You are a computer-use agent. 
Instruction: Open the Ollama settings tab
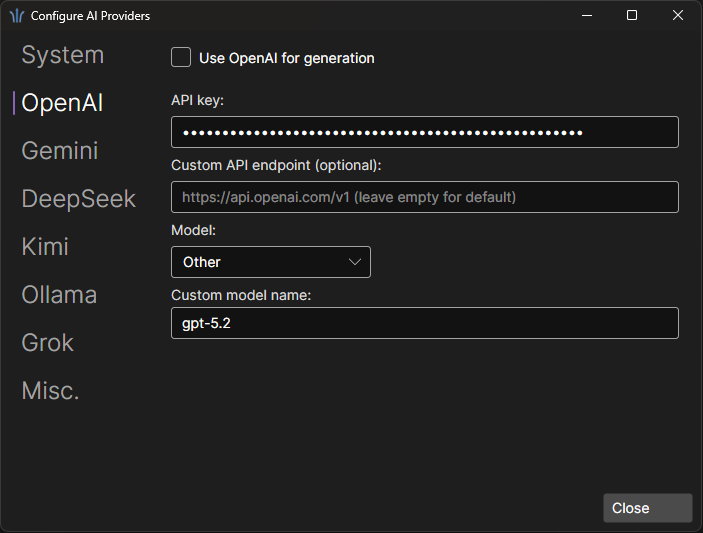pyautogui.click(x=59, y=295)
